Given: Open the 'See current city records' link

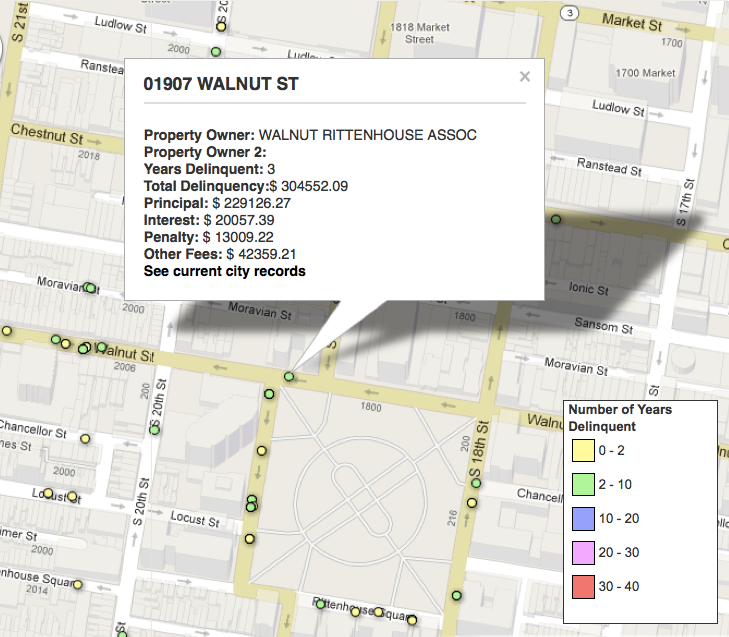Looking at the screenshot, I should pos(224,271).
